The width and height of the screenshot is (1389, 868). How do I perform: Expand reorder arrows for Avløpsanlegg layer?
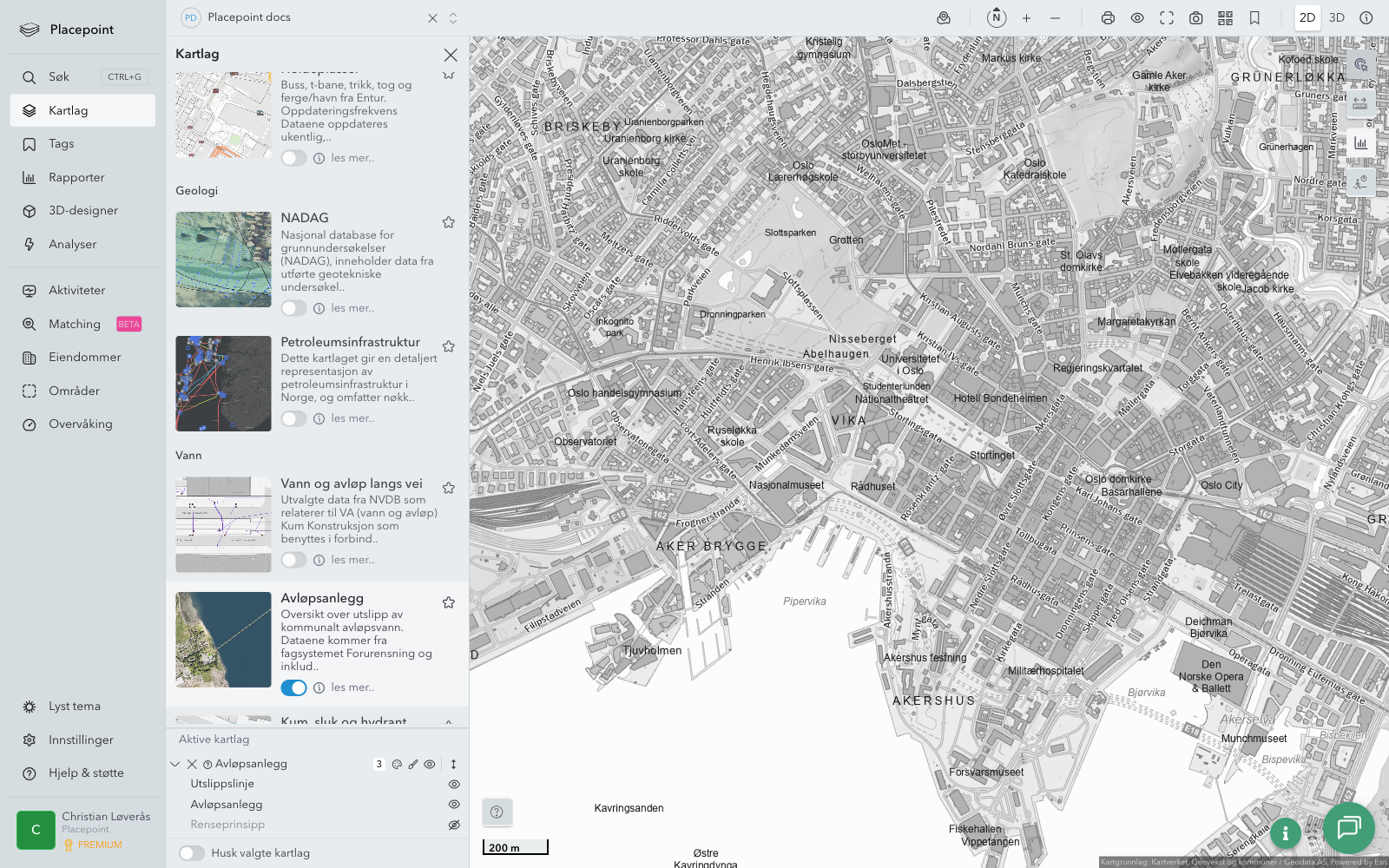(x=453, y=764)
